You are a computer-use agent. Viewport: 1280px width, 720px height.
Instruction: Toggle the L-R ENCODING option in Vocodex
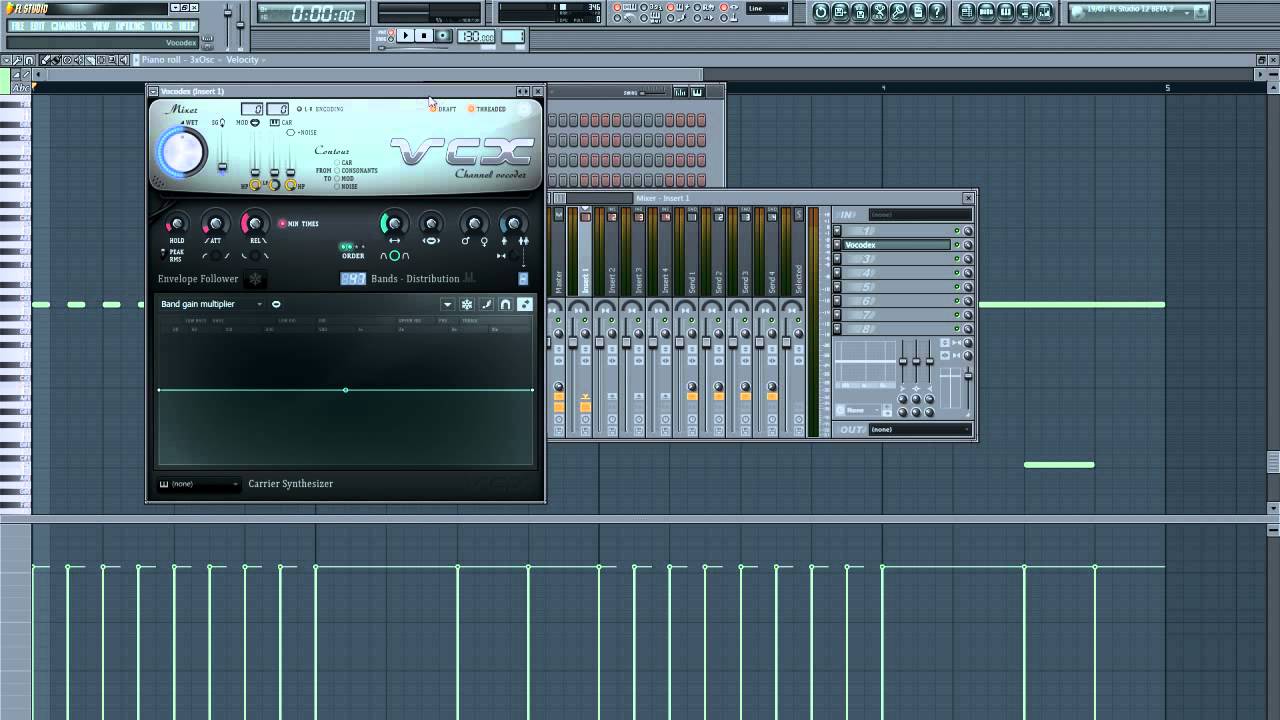coord(320,109)
